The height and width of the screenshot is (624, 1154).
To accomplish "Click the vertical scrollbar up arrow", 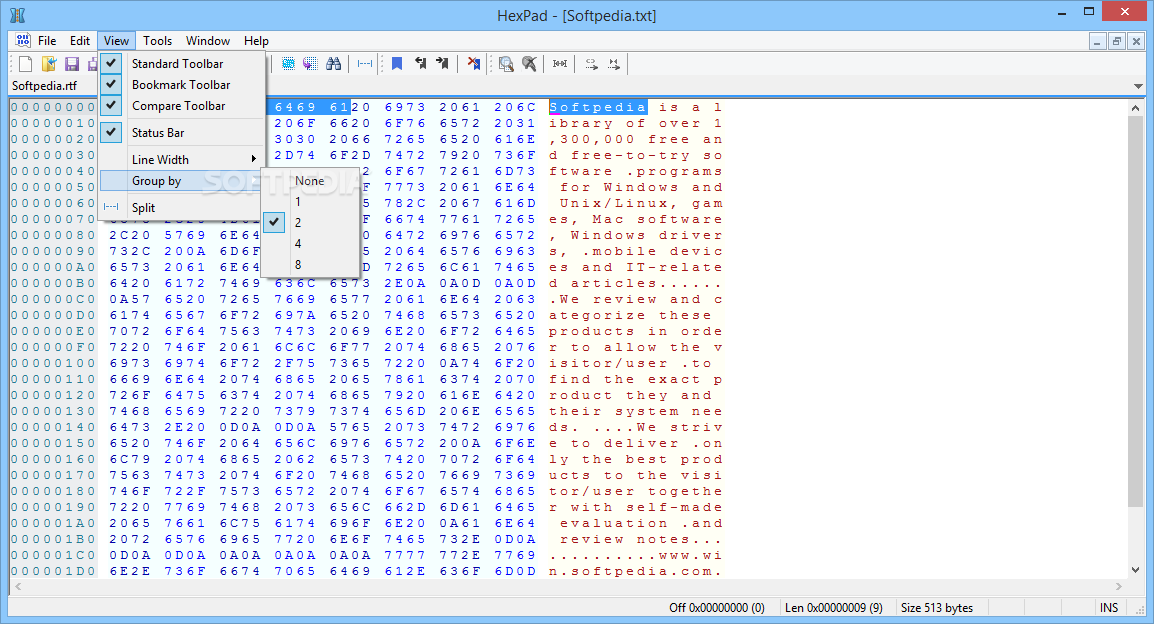I will click(x=1136, y=108).
